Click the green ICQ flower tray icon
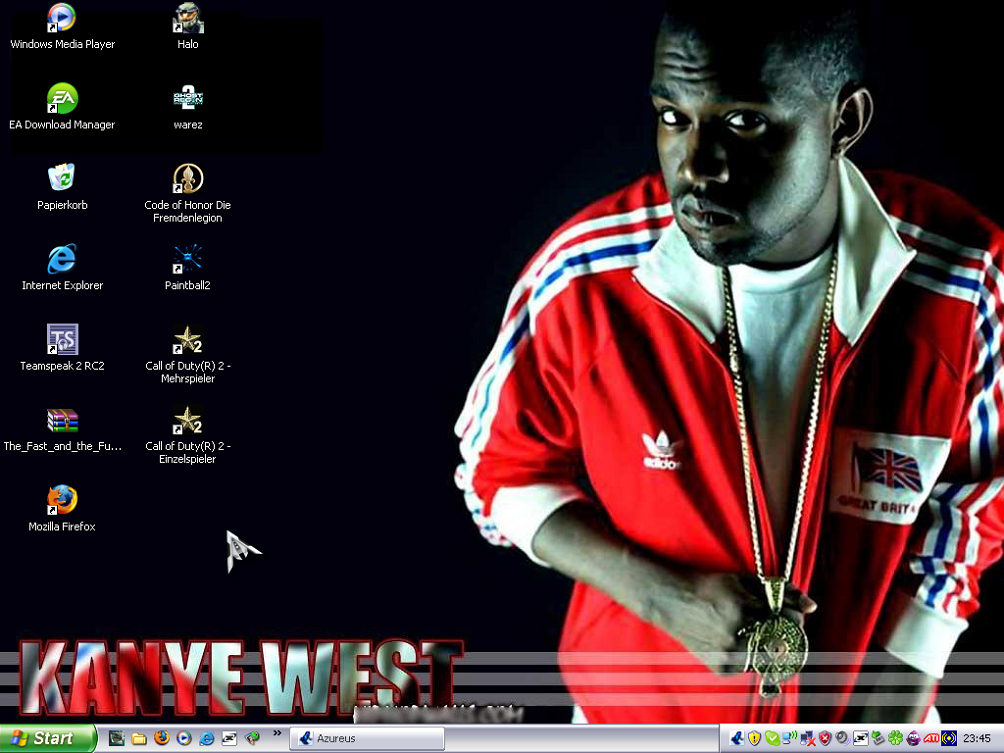Image resolution: width=1004 pixels, height=753 pixels. click(895, 738)
